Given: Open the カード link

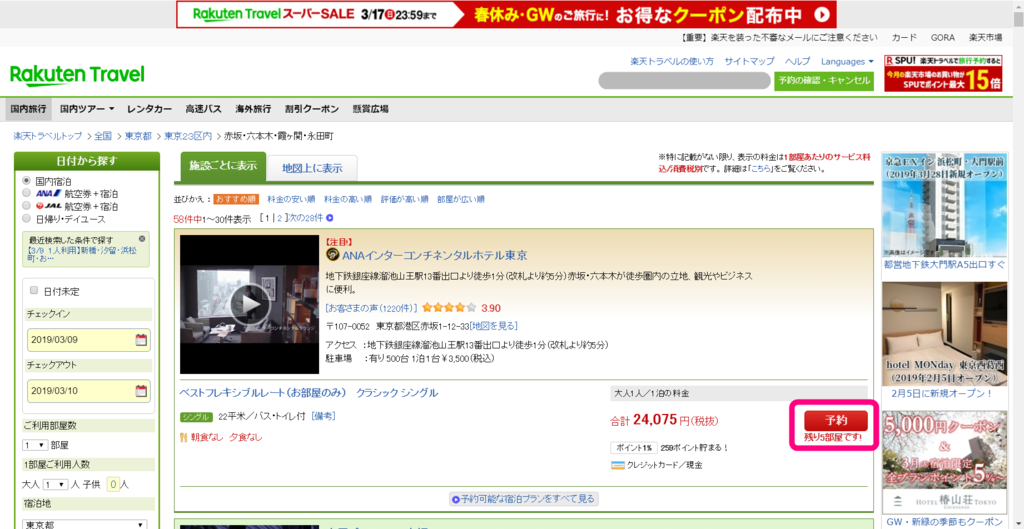Looking at the screenshot, I should (x=904, y=37).
